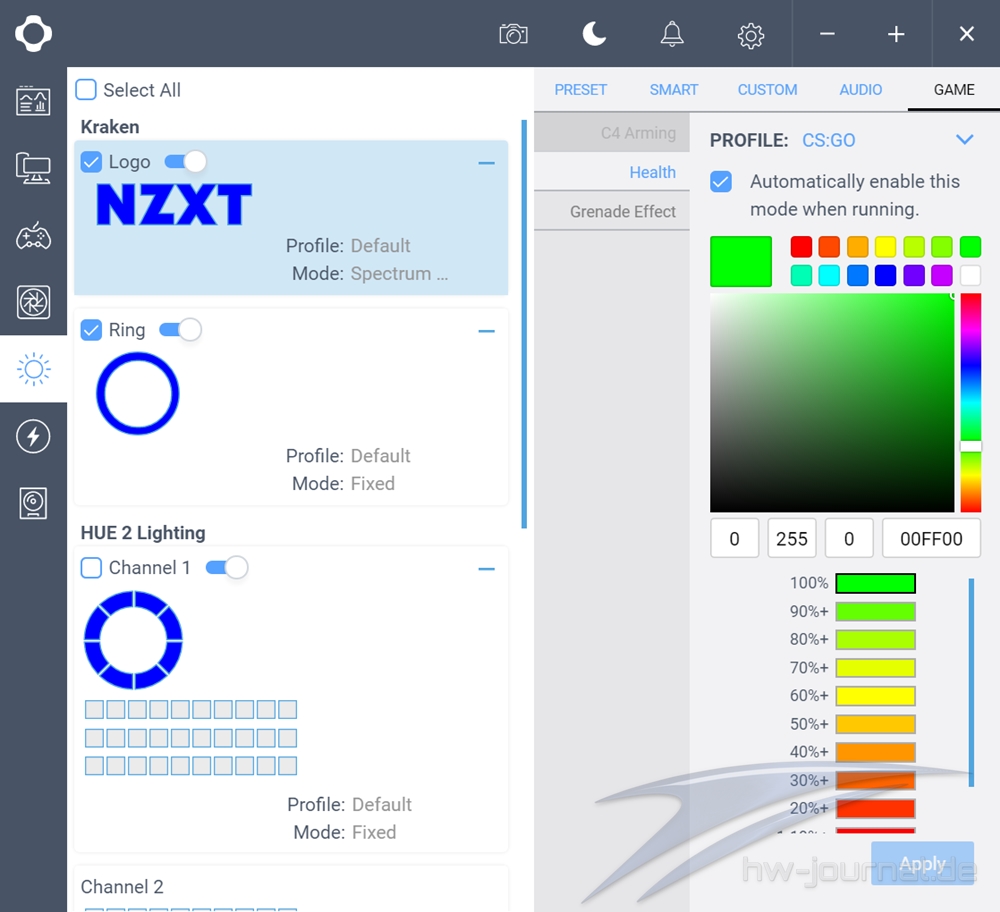Open the Cooling fan sidebar icon
Screen dimensions: 1000x912
(33, 302)
